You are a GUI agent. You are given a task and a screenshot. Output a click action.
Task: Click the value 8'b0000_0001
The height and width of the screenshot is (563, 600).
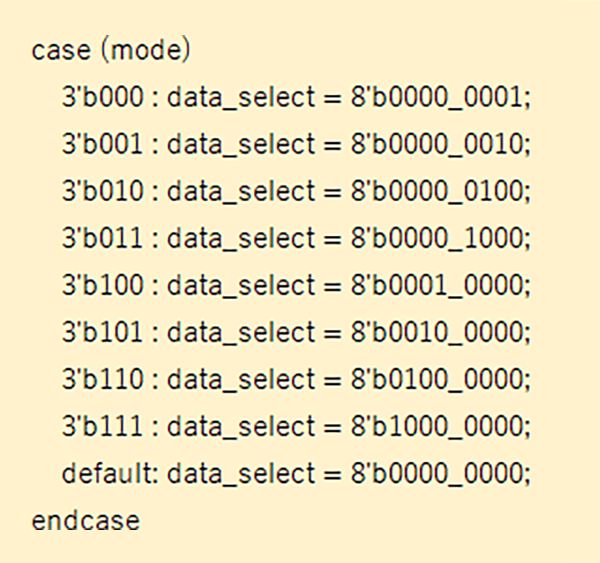point(437,96)
